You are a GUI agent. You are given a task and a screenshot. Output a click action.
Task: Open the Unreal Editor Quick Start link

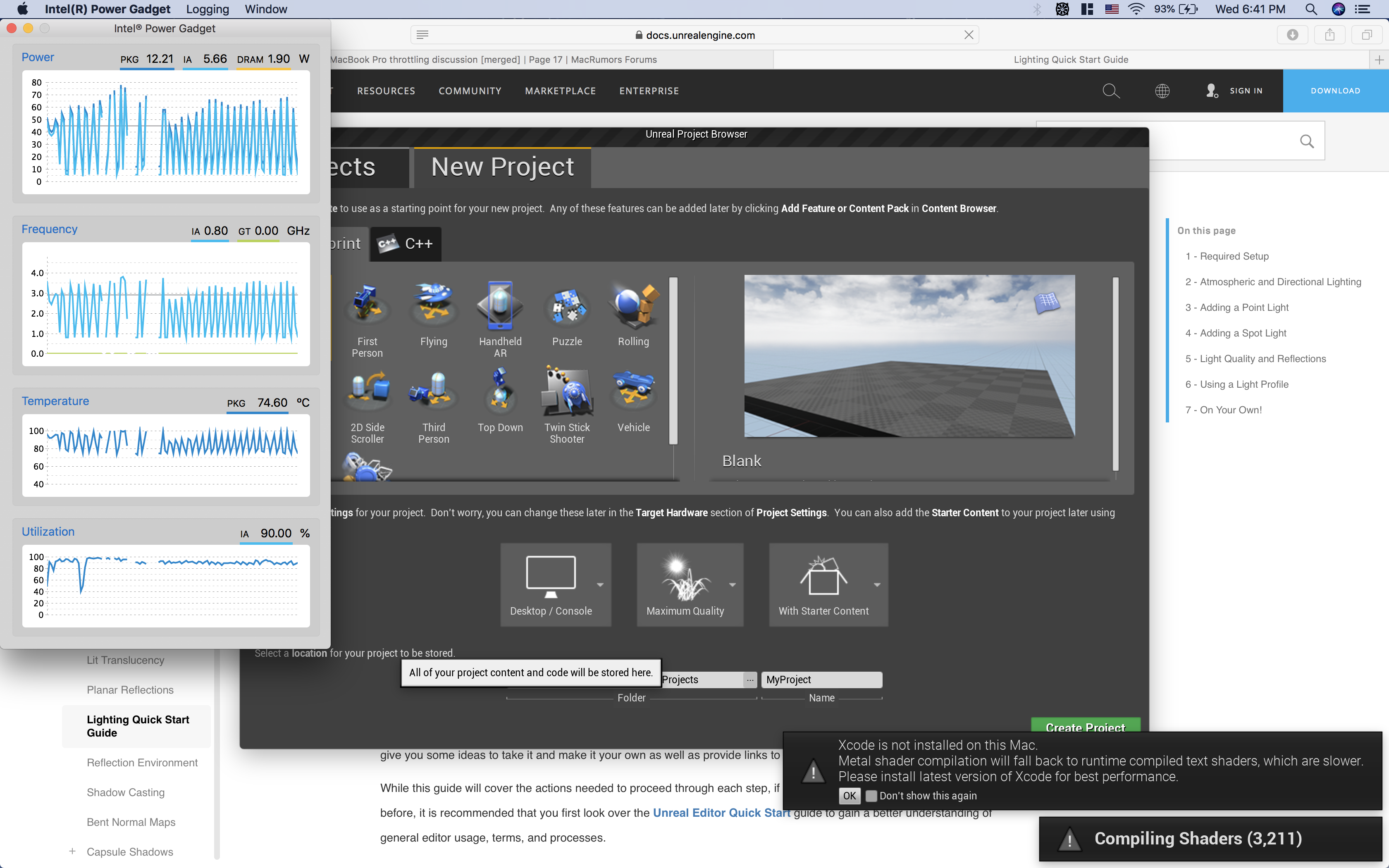721,813
